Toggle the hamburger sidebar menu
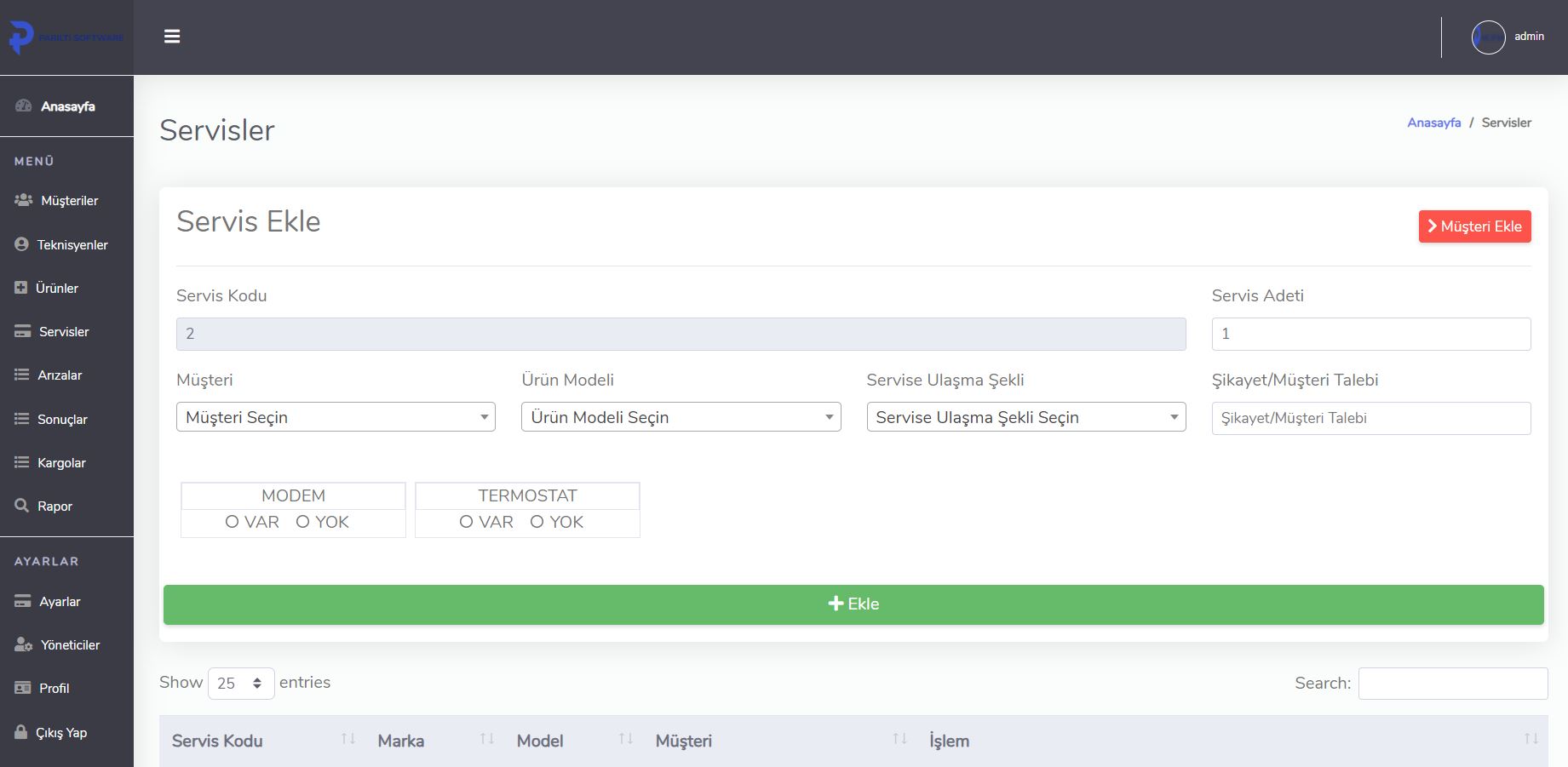 point(172,37)
